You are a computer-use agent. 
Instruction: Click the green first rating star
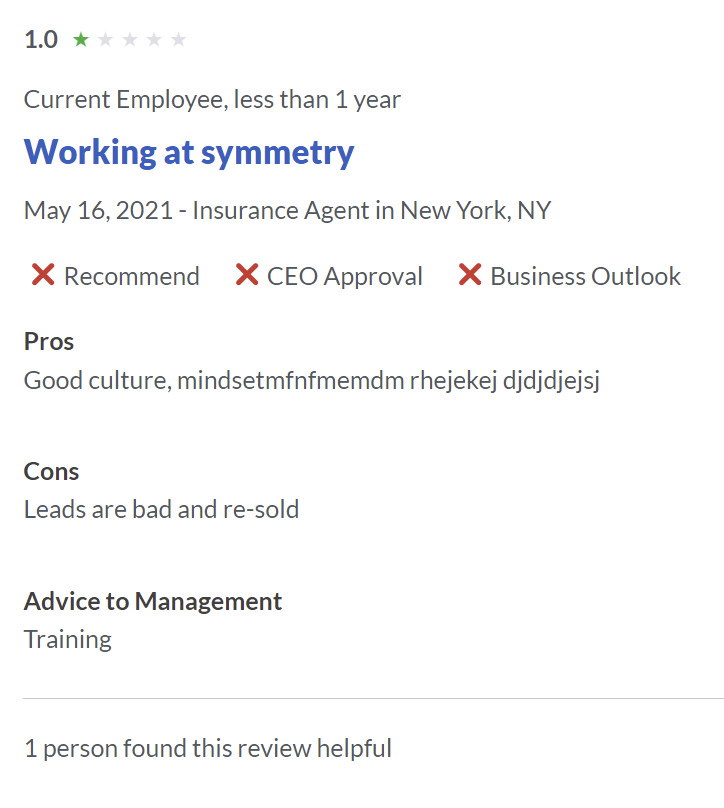(81, 39)
